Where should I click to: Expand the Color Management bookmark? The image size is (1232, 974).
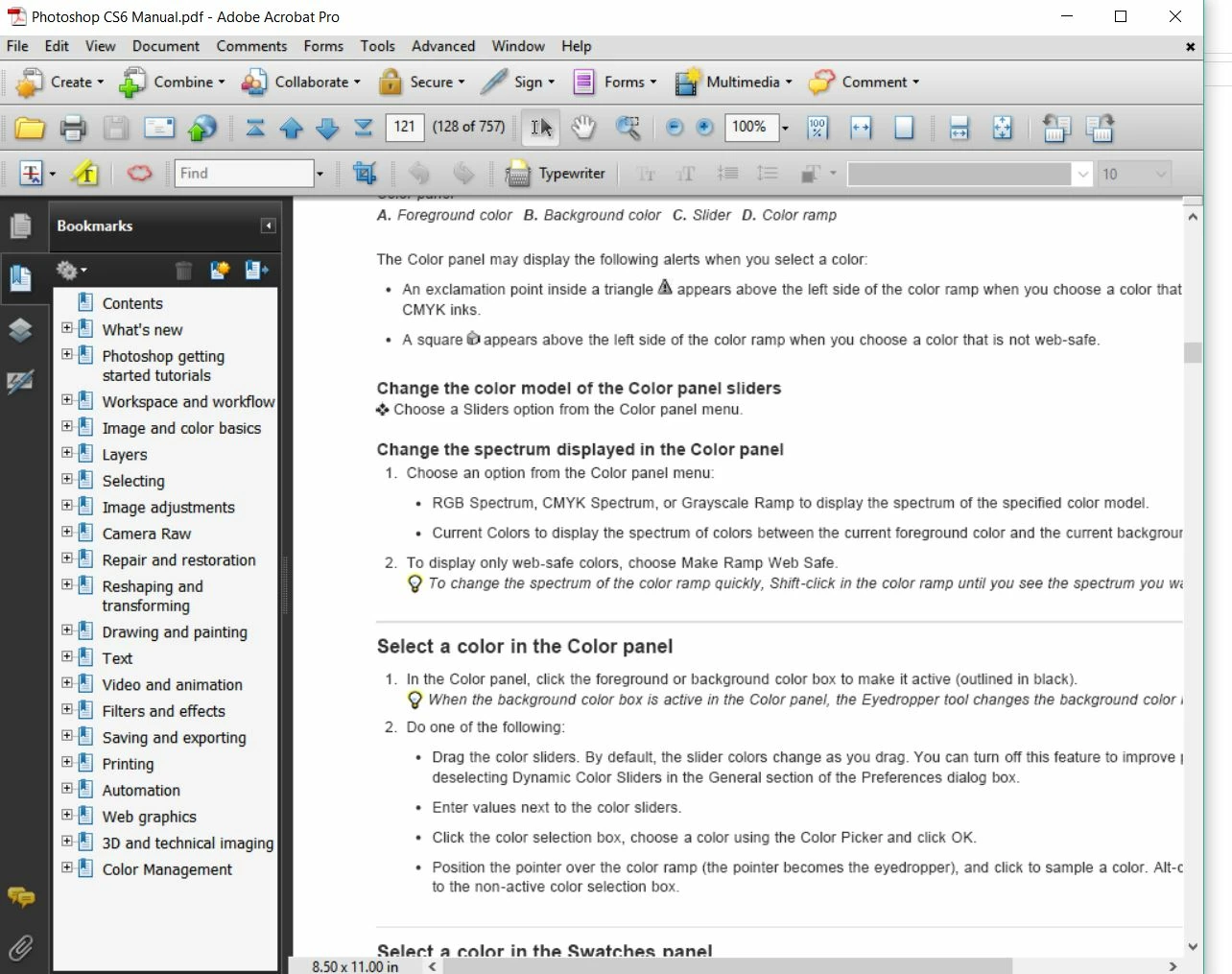[x=67, y=867]
